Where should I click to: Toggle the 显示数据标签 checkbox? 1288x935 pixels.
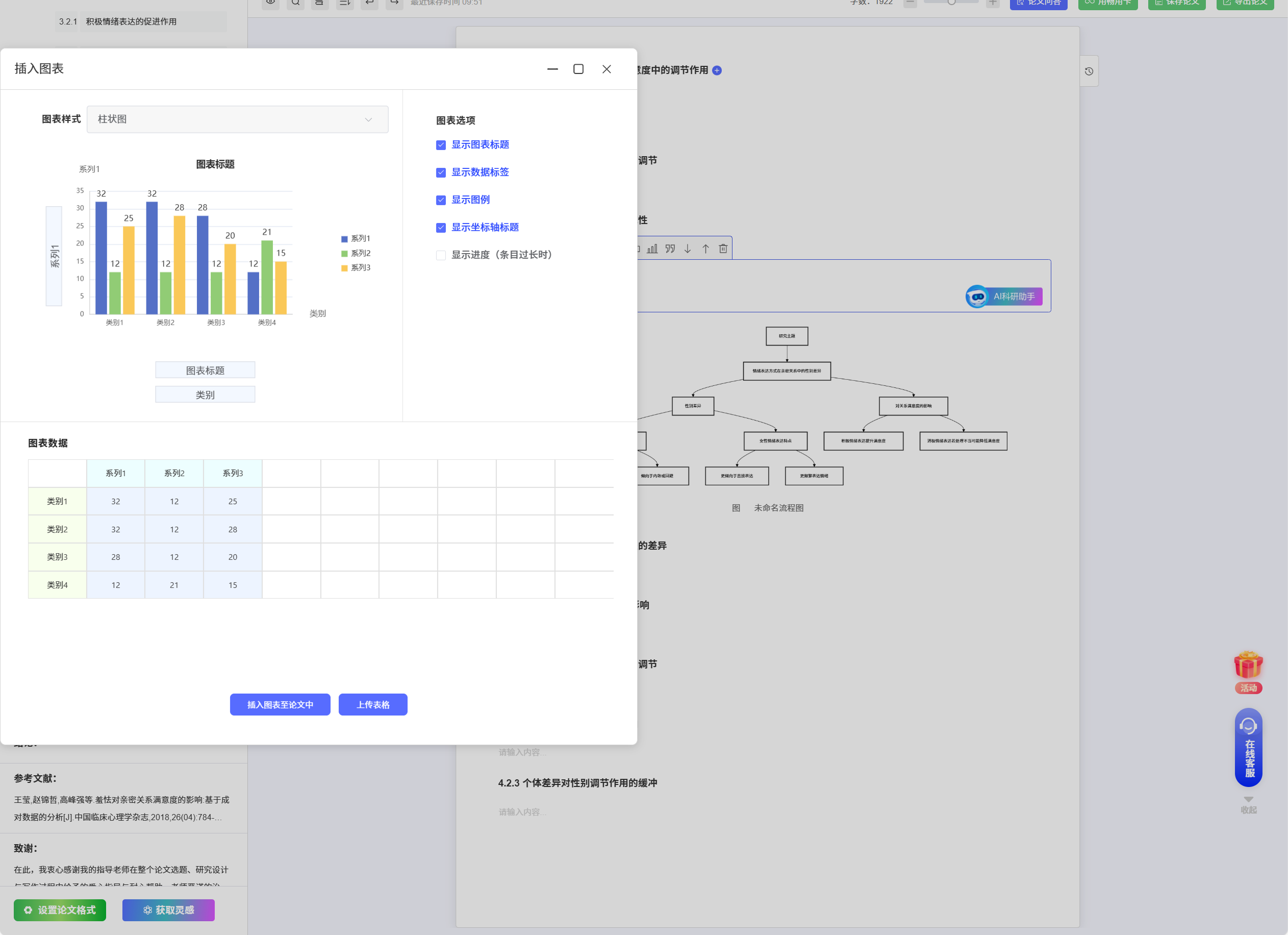click(441, 173)
